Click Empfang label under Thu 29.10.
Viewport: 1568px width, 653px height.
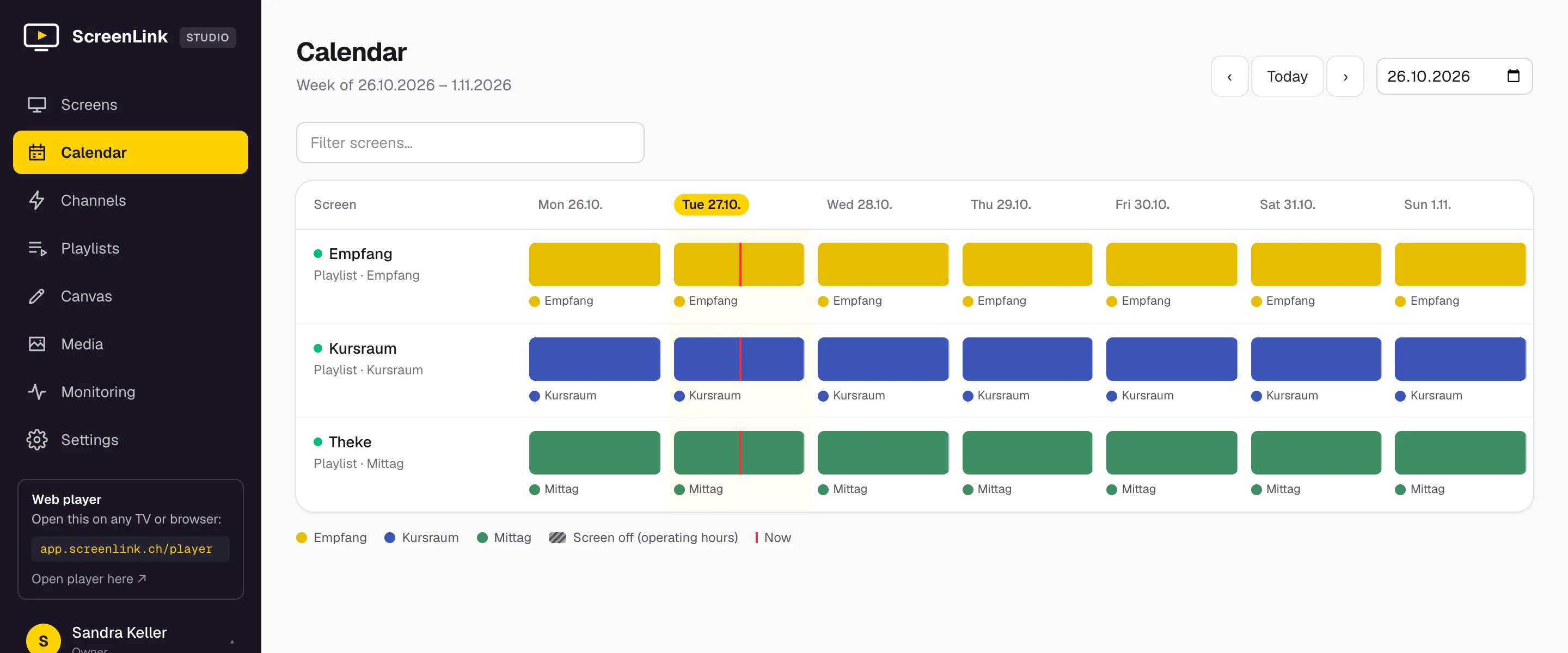click(x=1001, y=300)
